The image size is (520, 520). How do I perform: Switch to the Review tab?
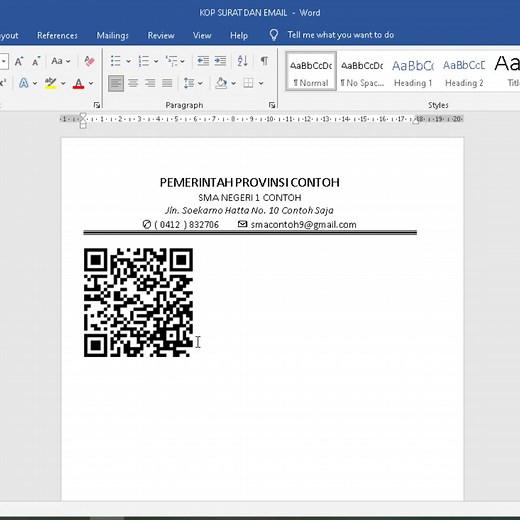tap(161, 35)
